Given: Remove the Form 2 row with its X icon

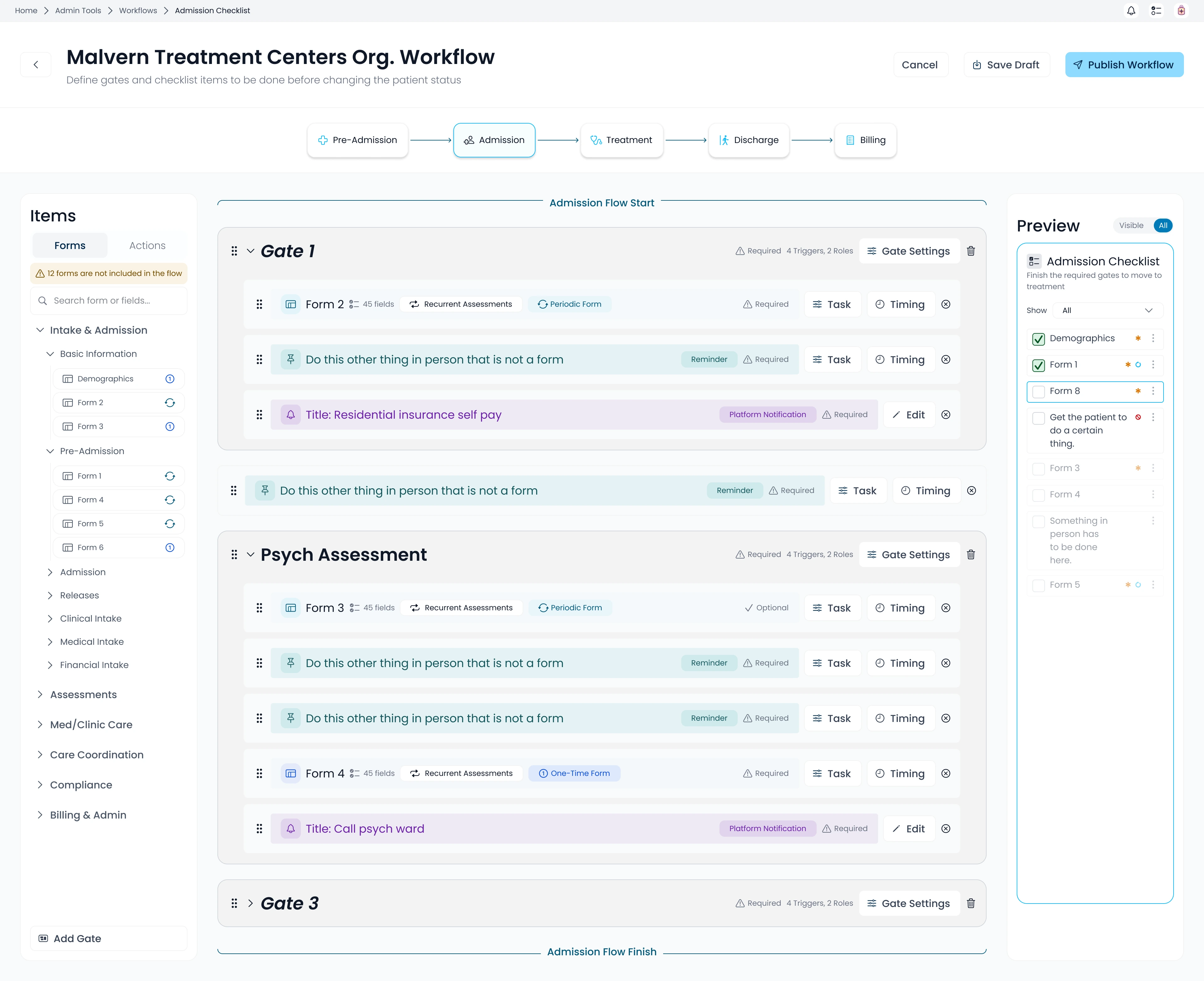Looking at the screenshot, I should pyautogui.click(x=946, y=304).
